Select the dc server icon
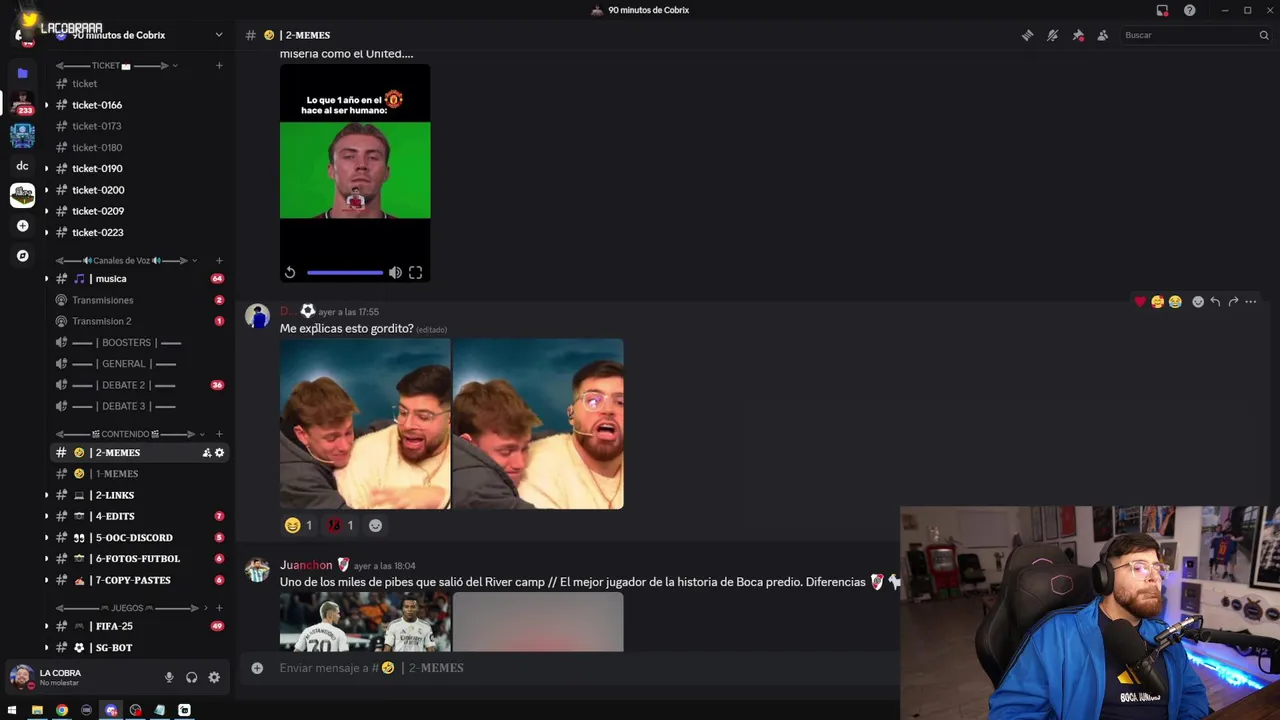 (x=22, y=166)
